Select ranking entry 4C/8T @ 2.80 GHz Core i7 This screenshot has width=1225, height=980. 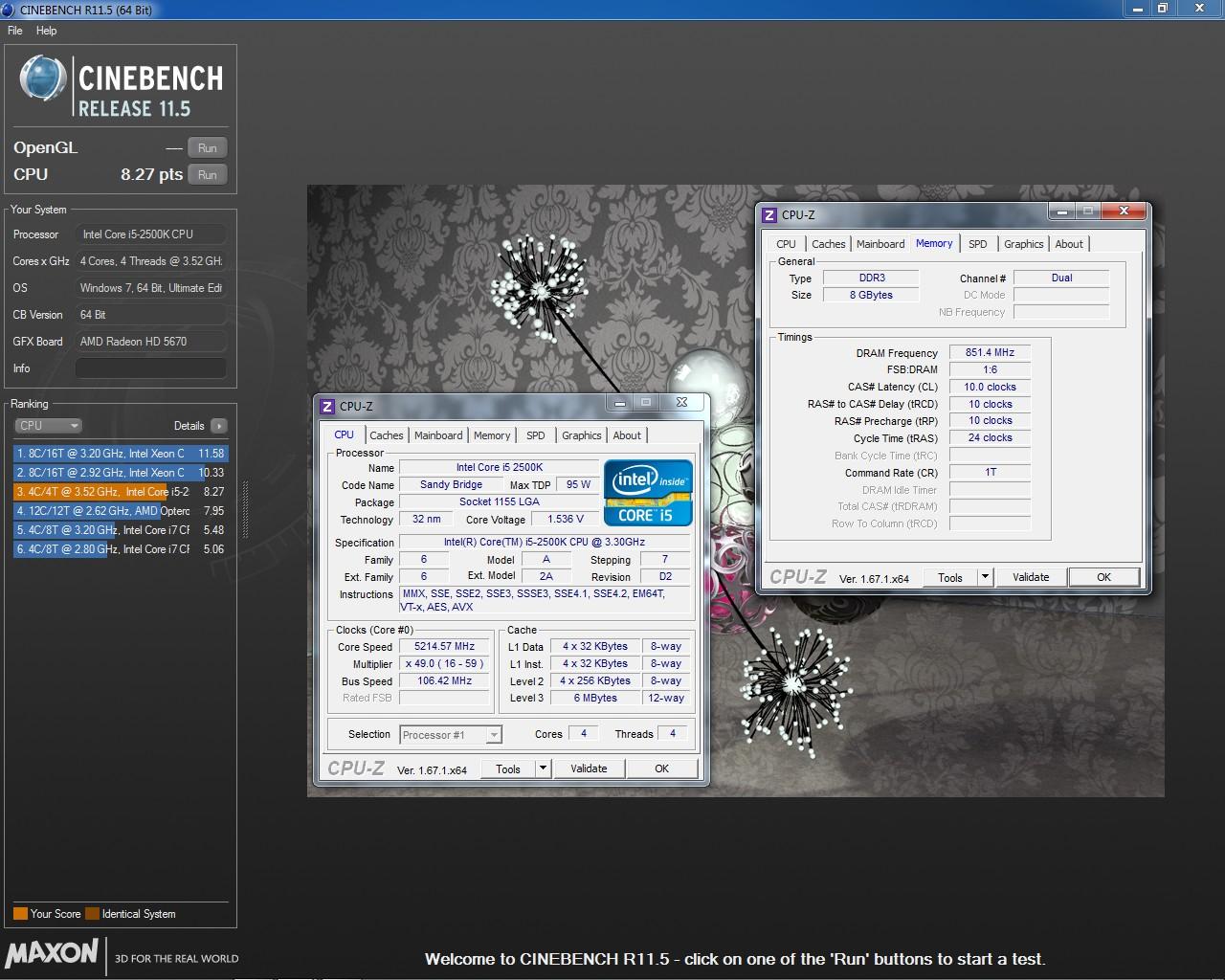pos(121,549)
